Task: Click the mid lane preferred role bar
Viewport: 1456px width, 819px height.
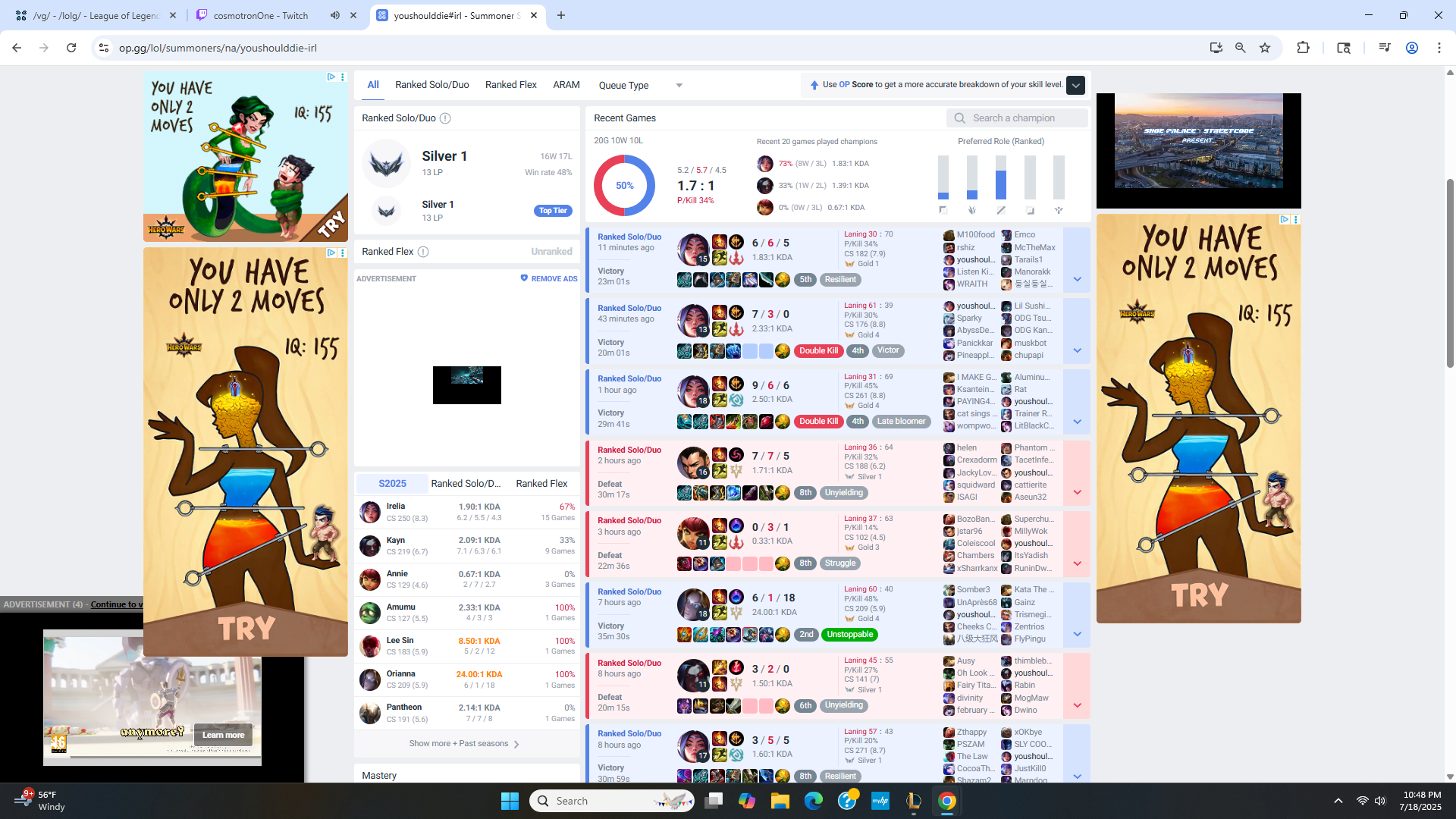Action: pos(1001,178)
